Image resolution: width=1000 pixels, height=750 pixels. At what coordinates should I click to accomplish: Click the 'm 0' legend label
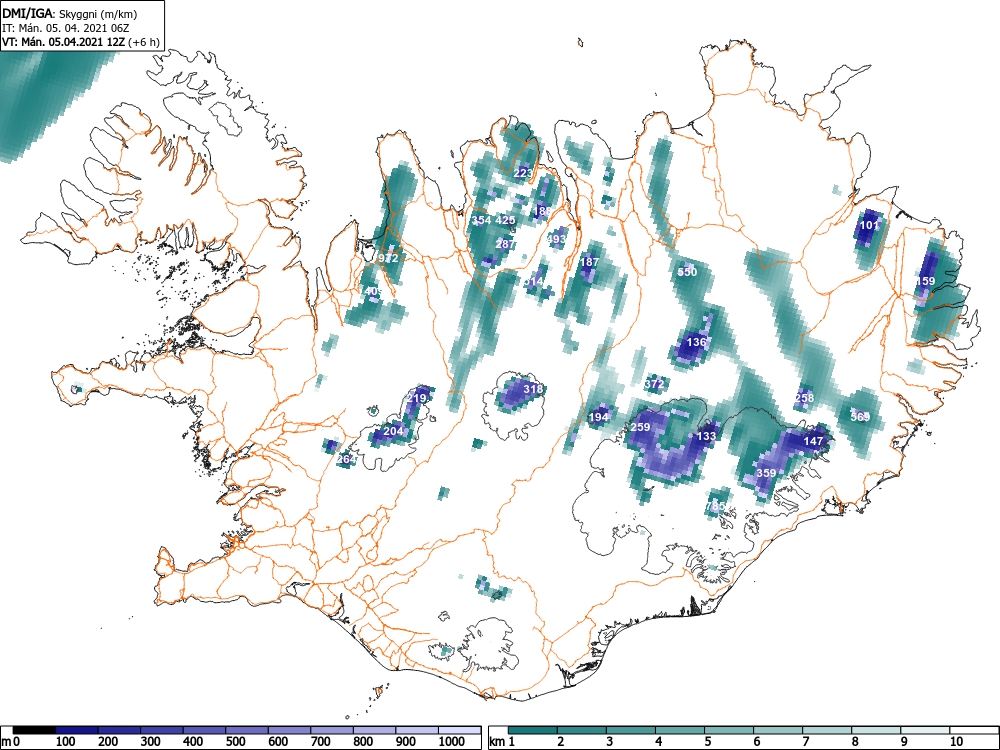tap(11, 742)
